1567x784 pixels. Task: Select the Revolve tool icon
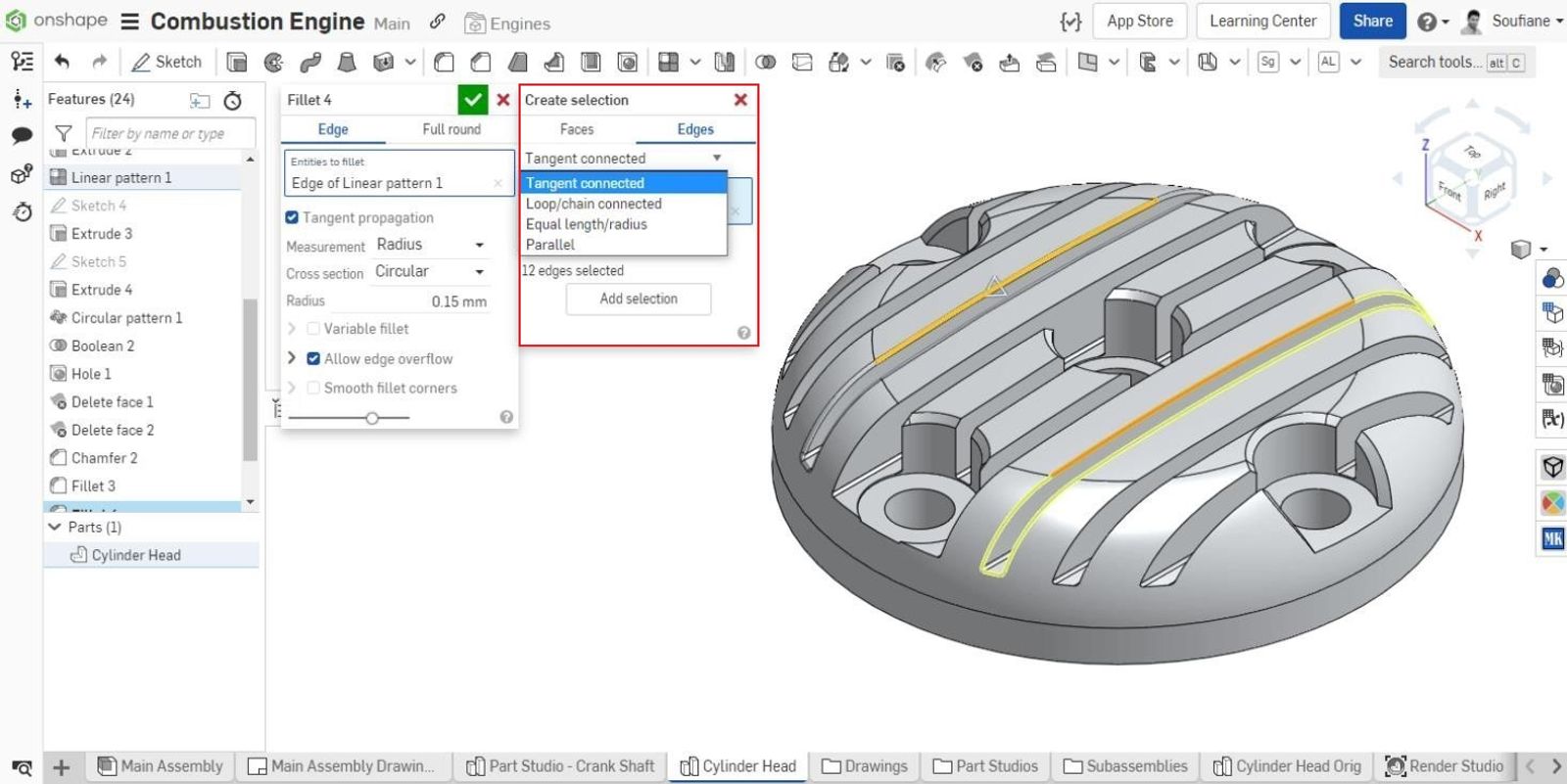(x=273, y=63)
